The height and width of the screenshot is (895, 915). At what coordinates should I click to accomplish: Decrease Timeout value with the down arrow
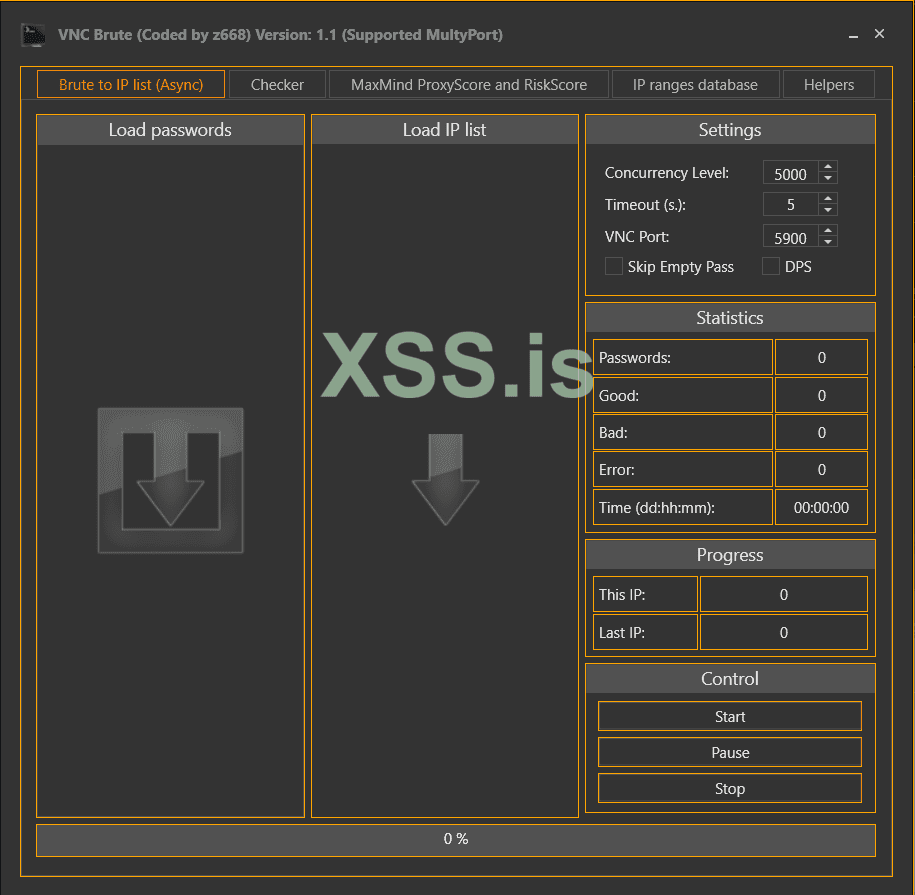click(827, 211)
